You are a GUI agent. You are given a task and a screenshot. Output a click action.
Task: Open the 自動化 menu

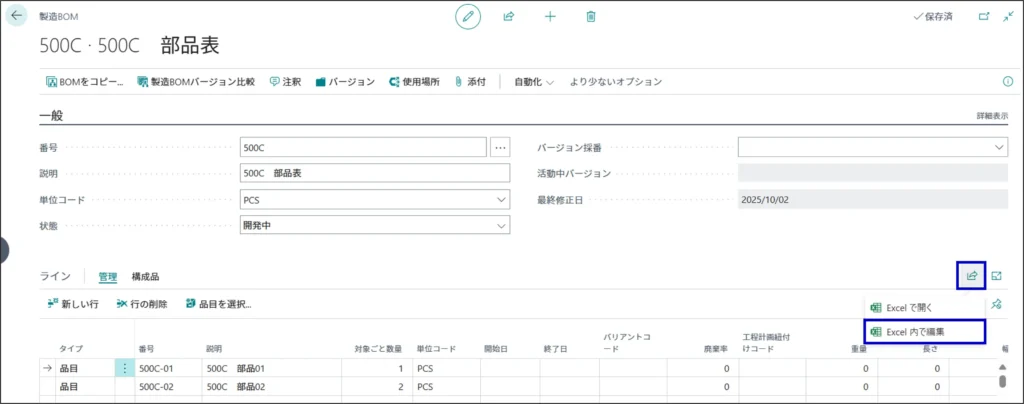click(x=534, y=82)
